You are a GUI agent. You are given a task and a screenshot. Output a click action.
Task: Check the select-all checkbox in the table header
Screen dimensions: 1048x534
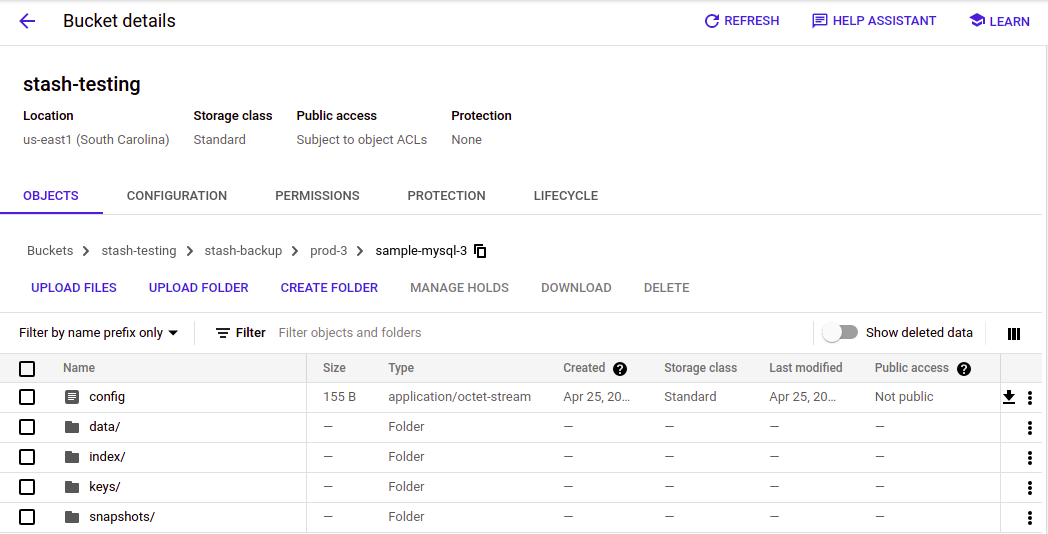27,368
